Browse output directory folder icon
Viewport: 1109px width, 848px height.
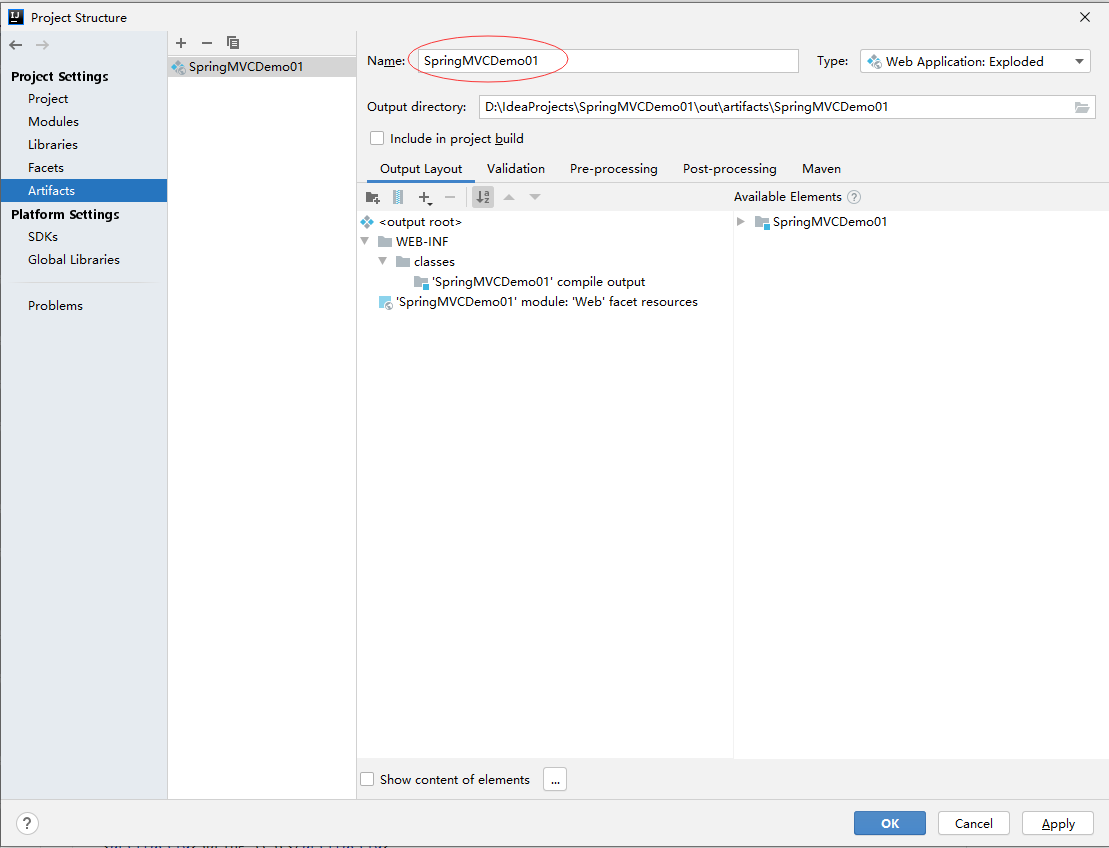pyautogui.click(x=1082, y=108)
